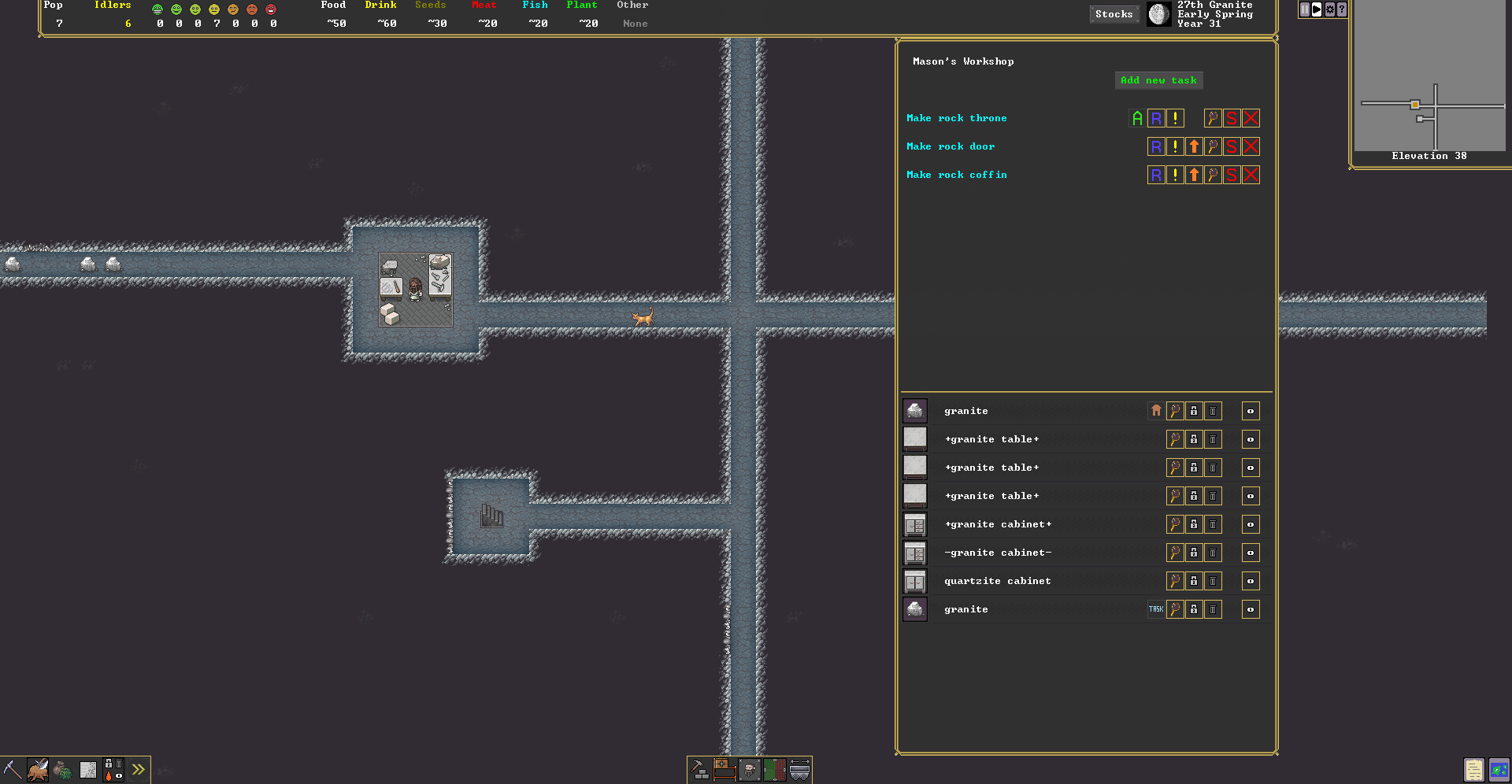Click the Mason's Workshop on the map
Image resolution: width=1512 pixels, height=784 pixels.
pos(416,290)
